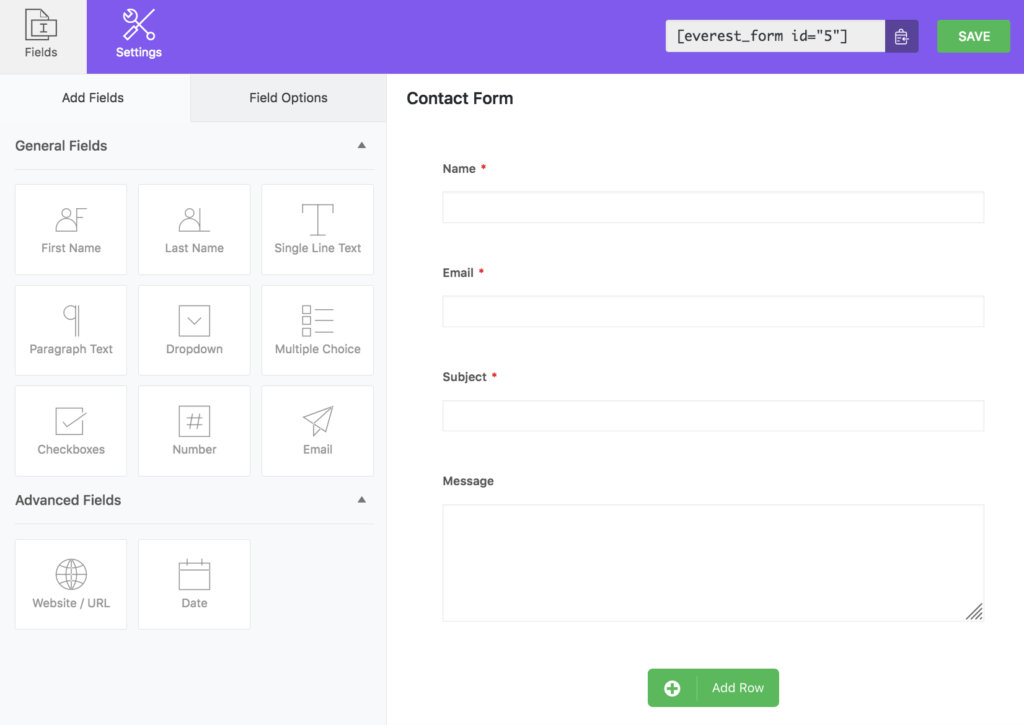Collapse the General Fields section
This screenshot has width=1024, height=725.
tap(361, 145)
